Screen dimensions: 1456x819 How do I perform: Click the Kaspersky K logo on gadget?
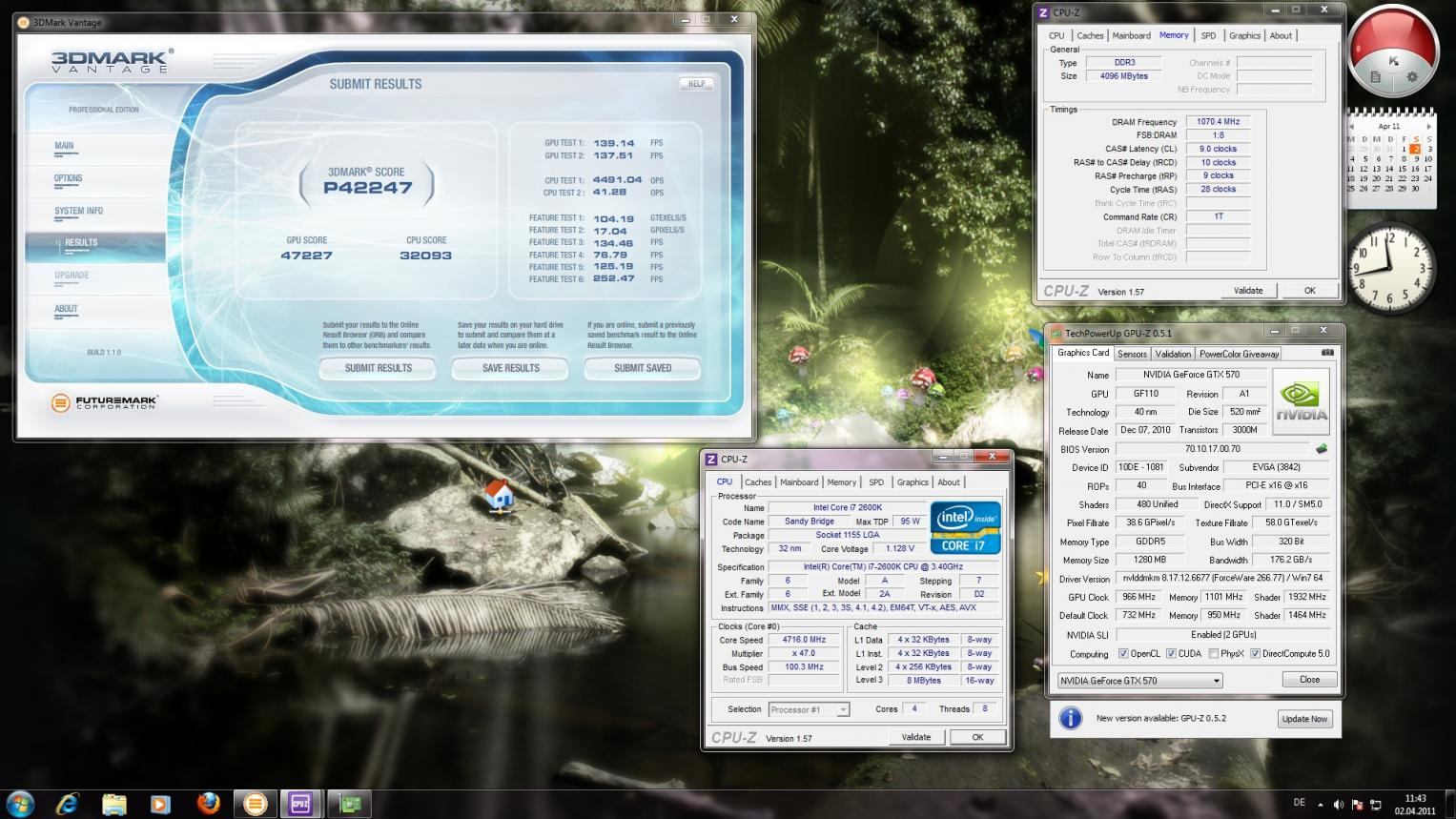1393,60
